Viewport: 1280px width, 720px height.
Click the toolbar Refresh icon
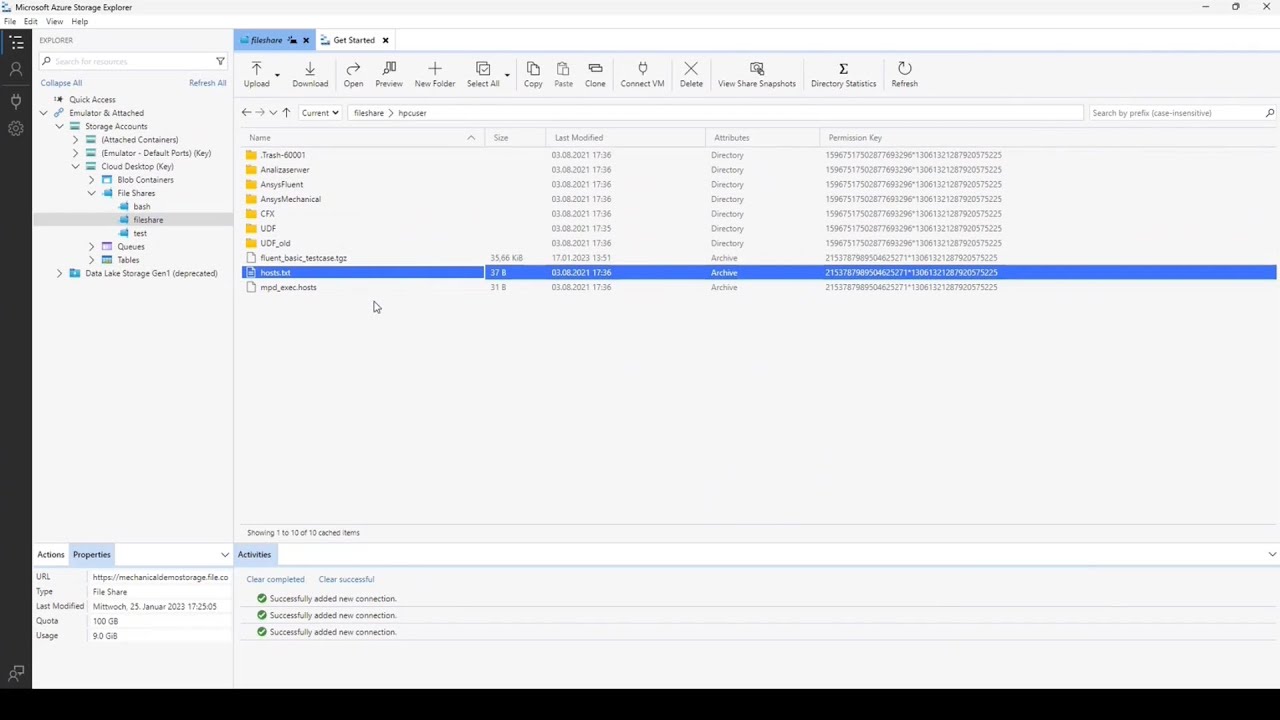point(904,68)
